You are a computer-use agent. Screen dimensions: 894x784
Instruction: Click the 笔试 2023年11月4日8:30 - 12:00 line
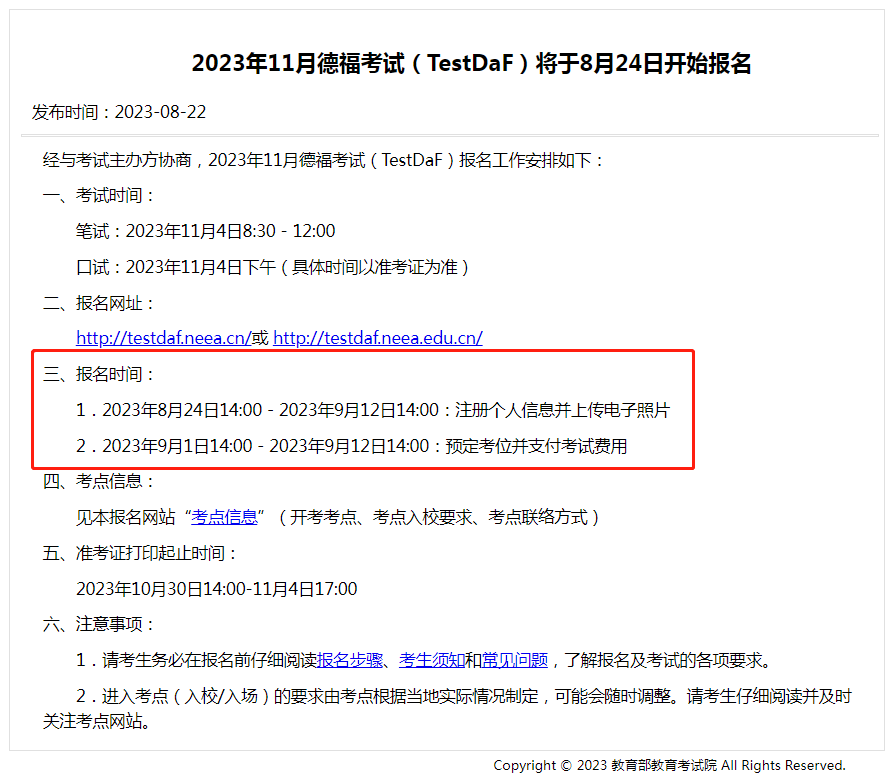205,231
